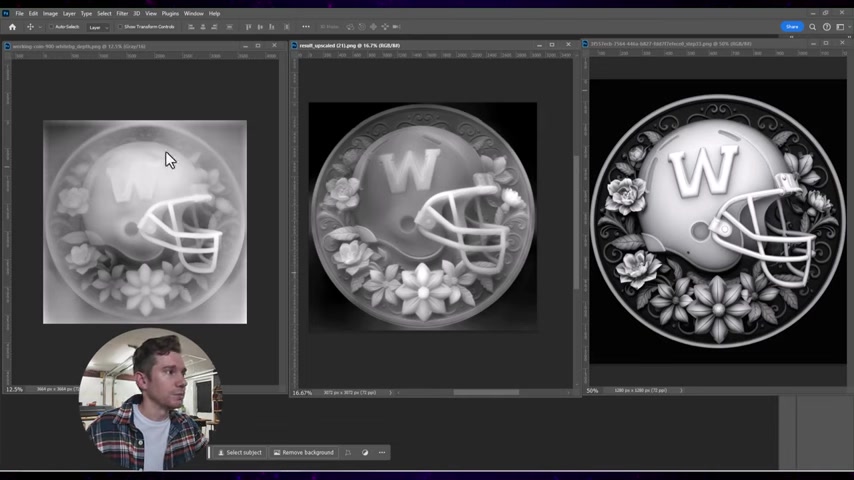Open the Layer/Group auto-select dropdown
This screenshot has height=480, width=854.
97,27
